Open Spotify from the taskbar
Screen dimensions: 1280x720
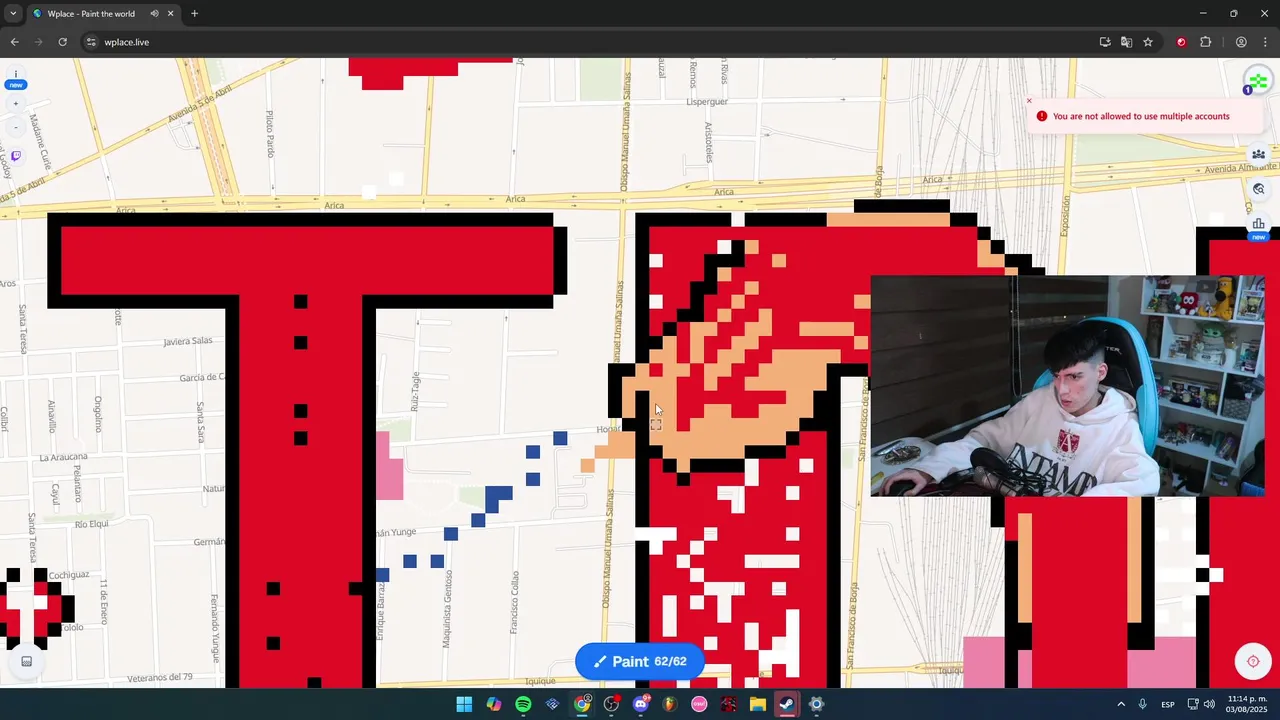pos(523,704)
